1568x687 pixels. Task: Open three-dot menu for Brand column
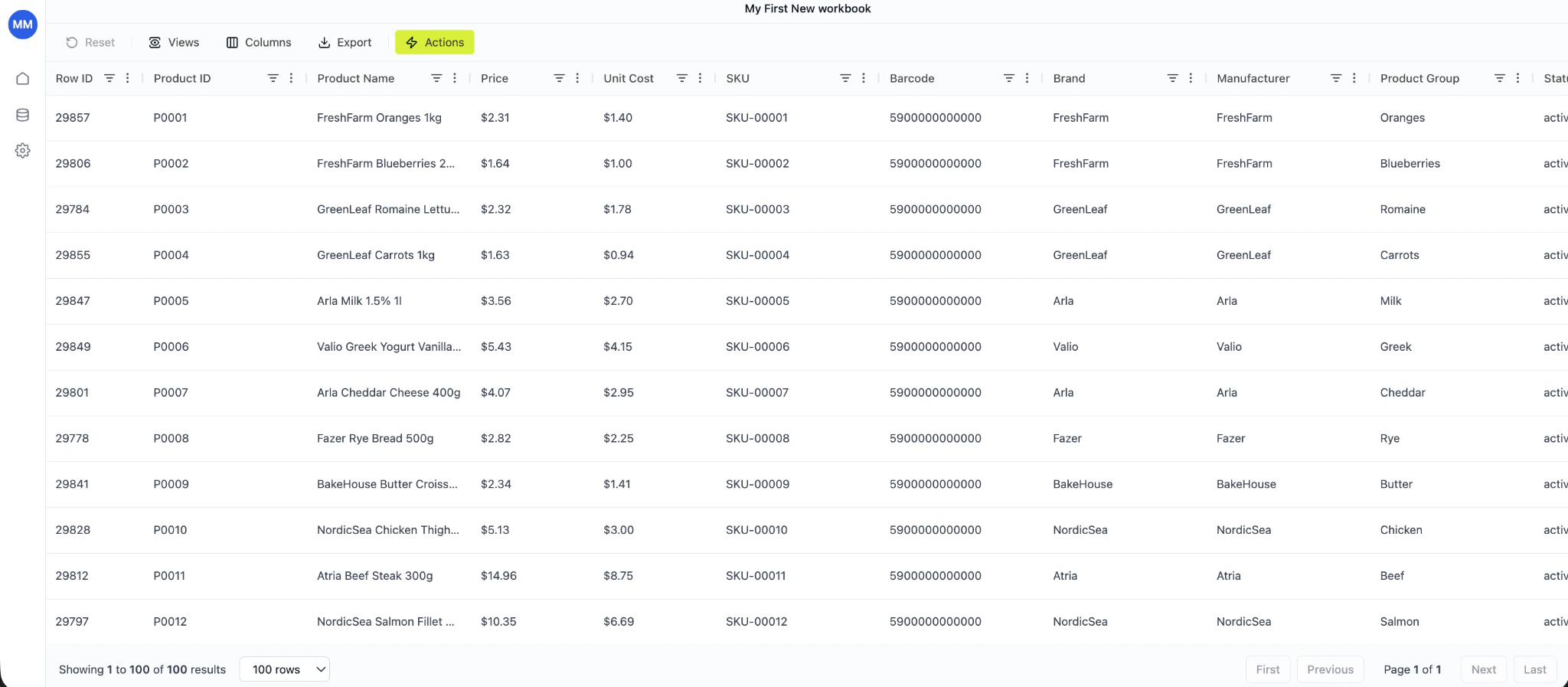click(1191, 78)
